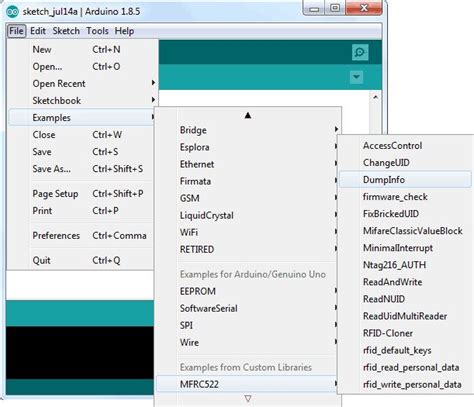Click the tab dropdown arrow icon
The height and width of the screenshot is (407, 474).
pyautogui.click(x=356, y=77)
